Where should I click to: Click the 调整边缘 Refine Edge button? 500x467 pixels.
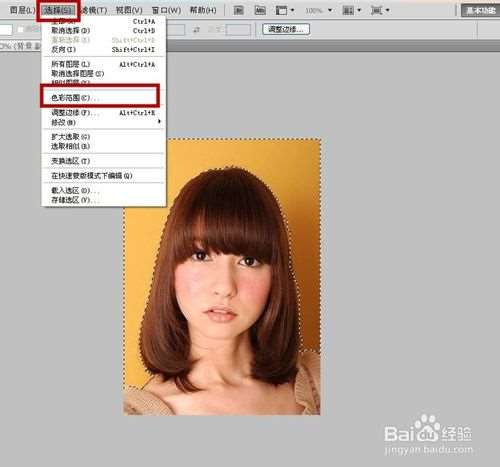286,29
